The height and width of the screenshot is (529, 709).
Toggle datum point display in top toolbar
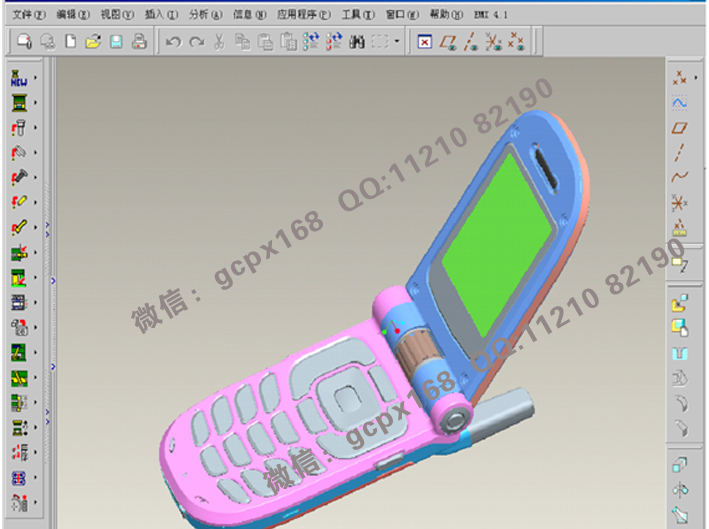coord(493,42)
